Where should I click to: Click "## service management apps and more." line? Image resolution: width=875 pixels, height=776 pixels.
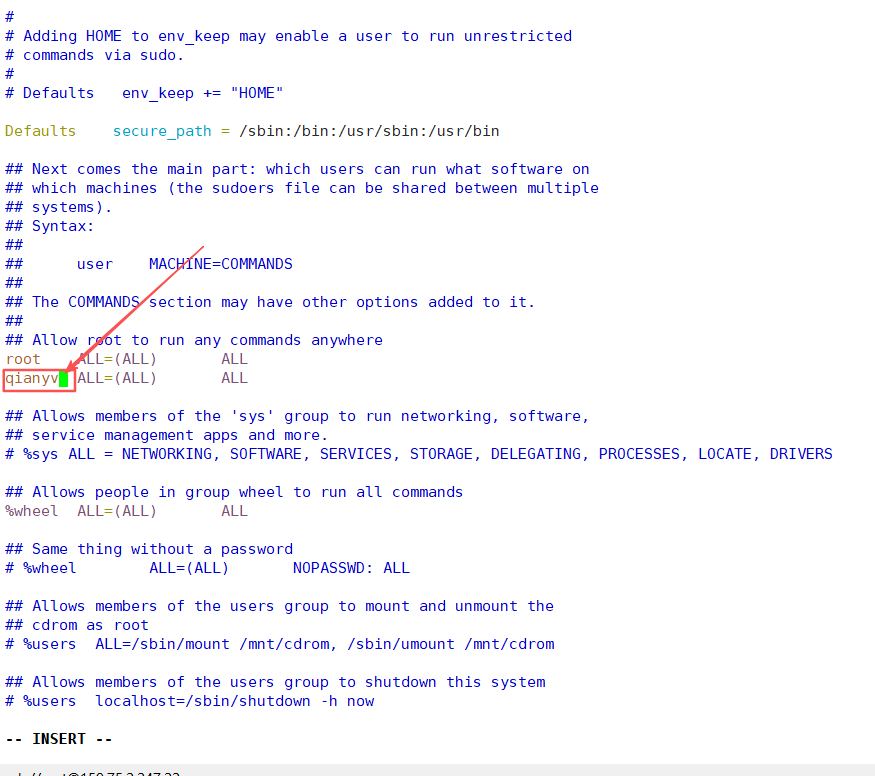(x=166, y=435)
